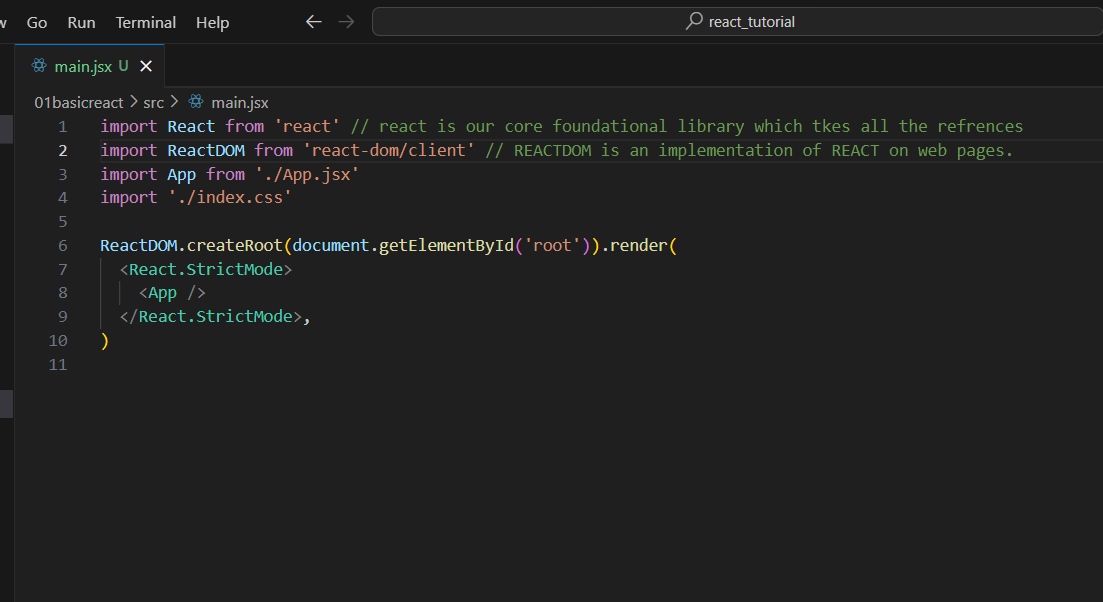Select the main.jsx tab

(x=90, y=66)
